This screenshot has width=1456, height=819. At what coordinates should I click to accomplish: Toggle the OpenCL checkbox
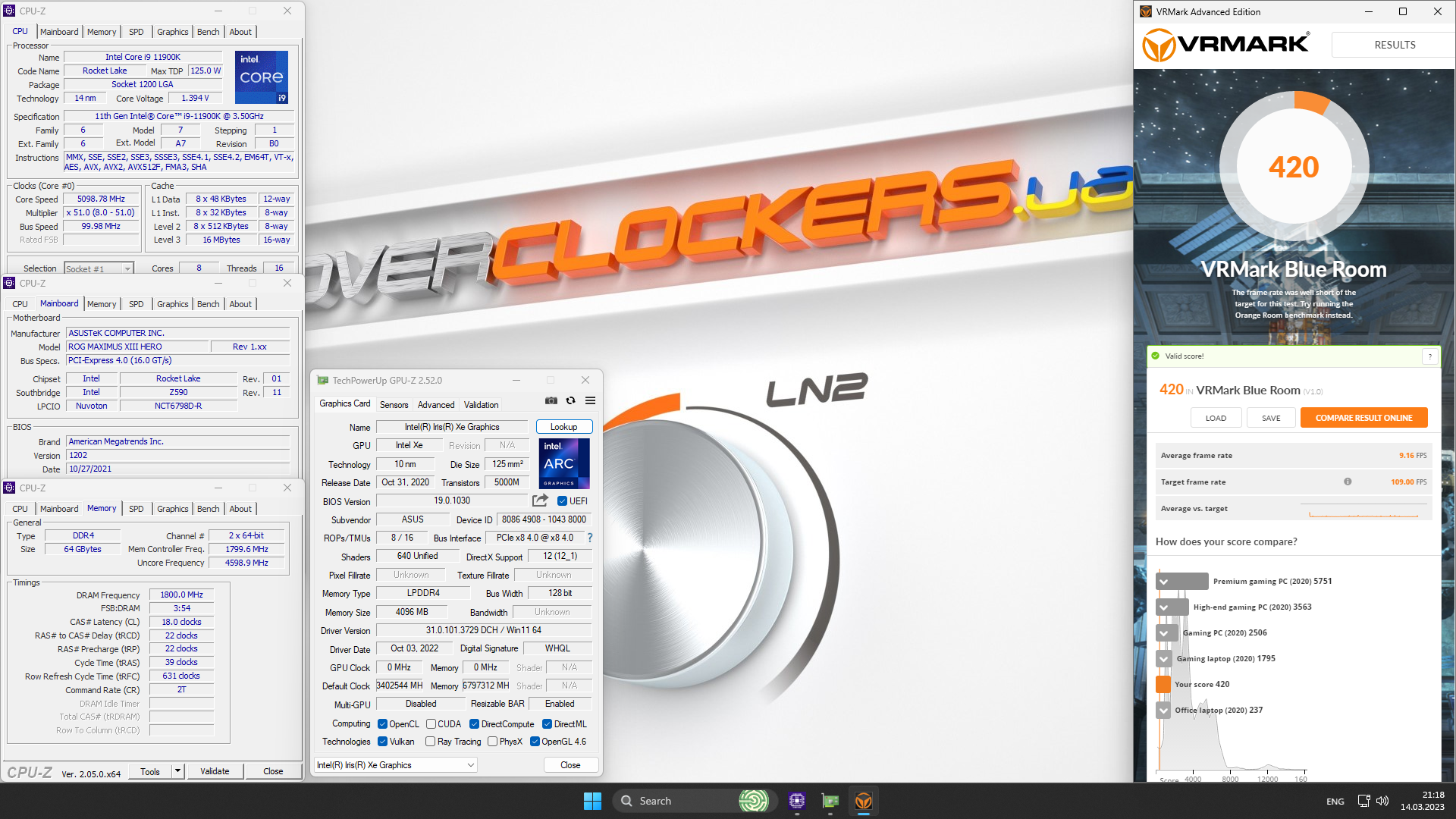382,724
